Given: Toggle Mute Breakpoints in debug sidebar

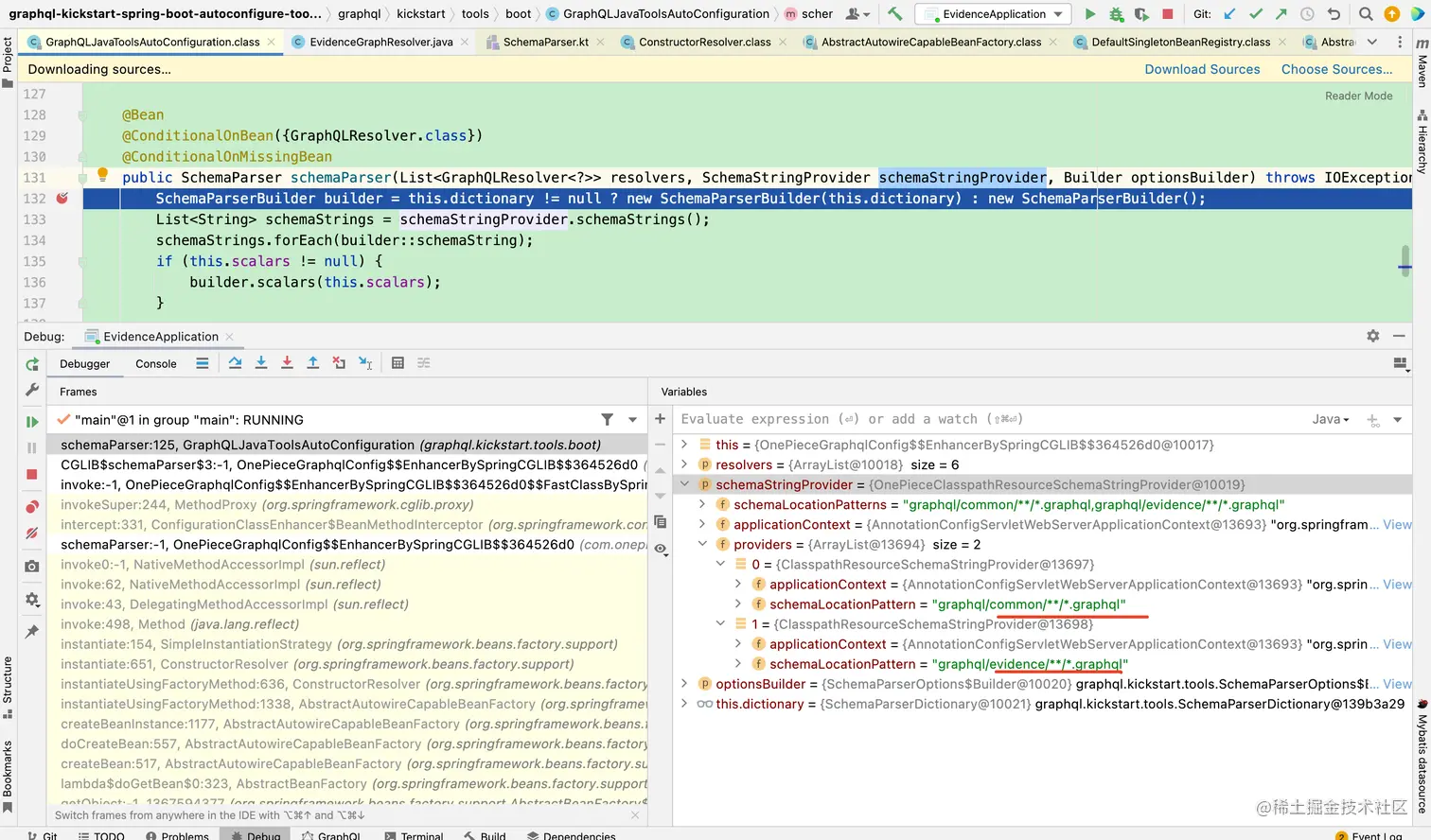Looking at the screenshot, I should tap(32, 534).
